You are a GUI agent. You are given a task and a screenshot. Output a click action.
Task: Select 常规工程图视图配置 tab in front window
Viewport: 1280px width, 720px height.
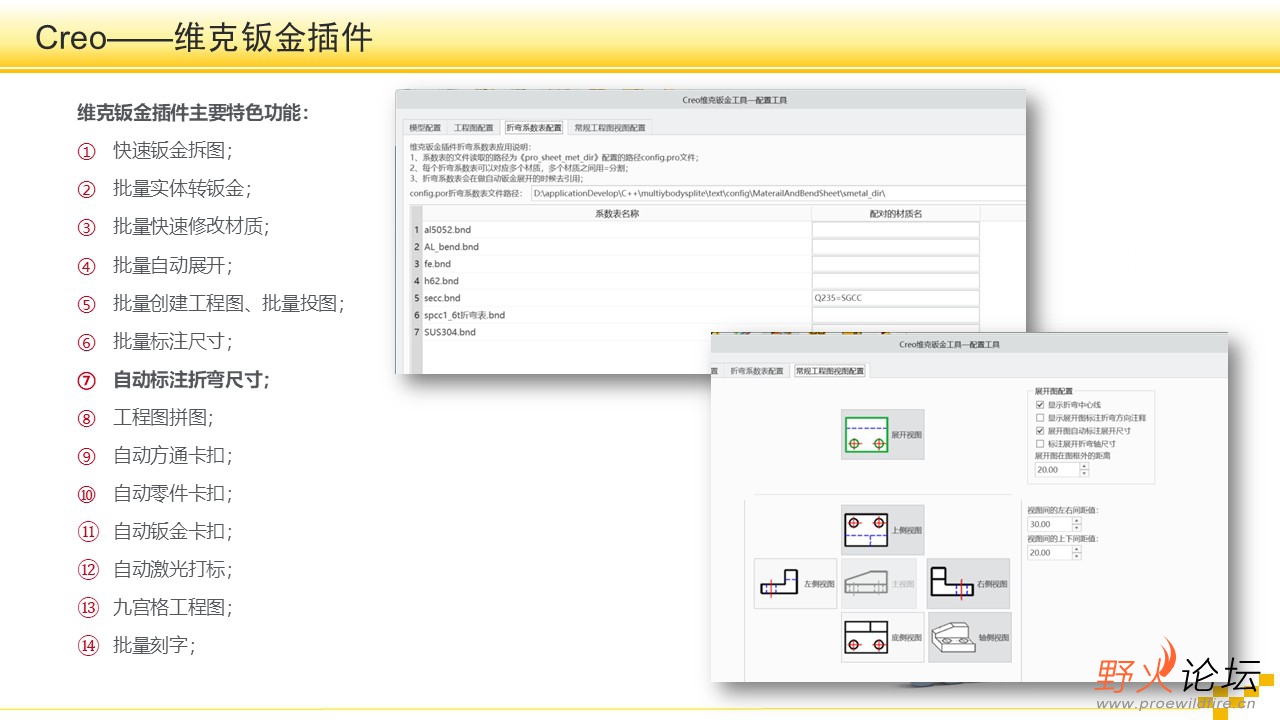pyautogui.click(x=830, y=371)
